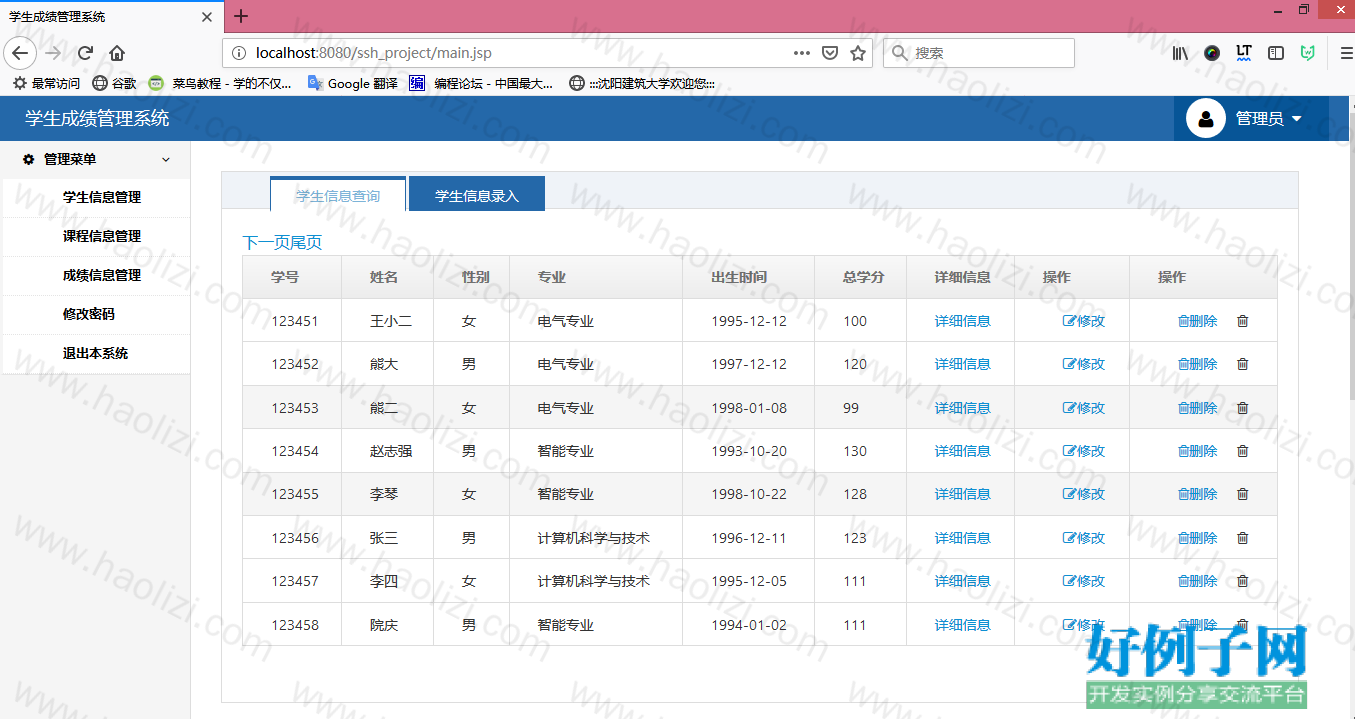The width and height of the screenshot is (1355, 719).
Task: Open the 菜鸟教程 bookmark
Action: (220, 84)
